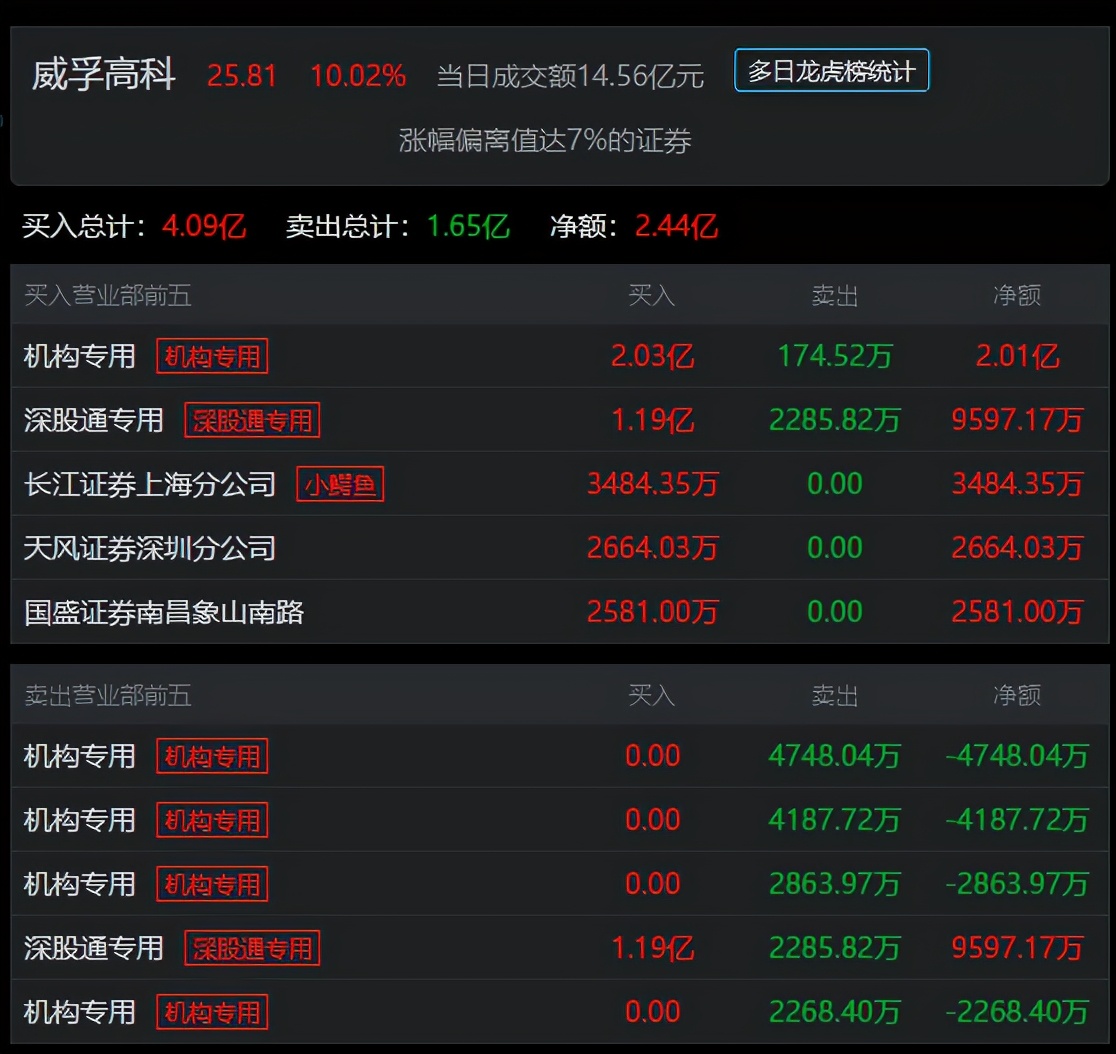
Task: Click 净额 column header in 买入营业部前五 table
Action: pyautogui.click(x=1017, y=295)
